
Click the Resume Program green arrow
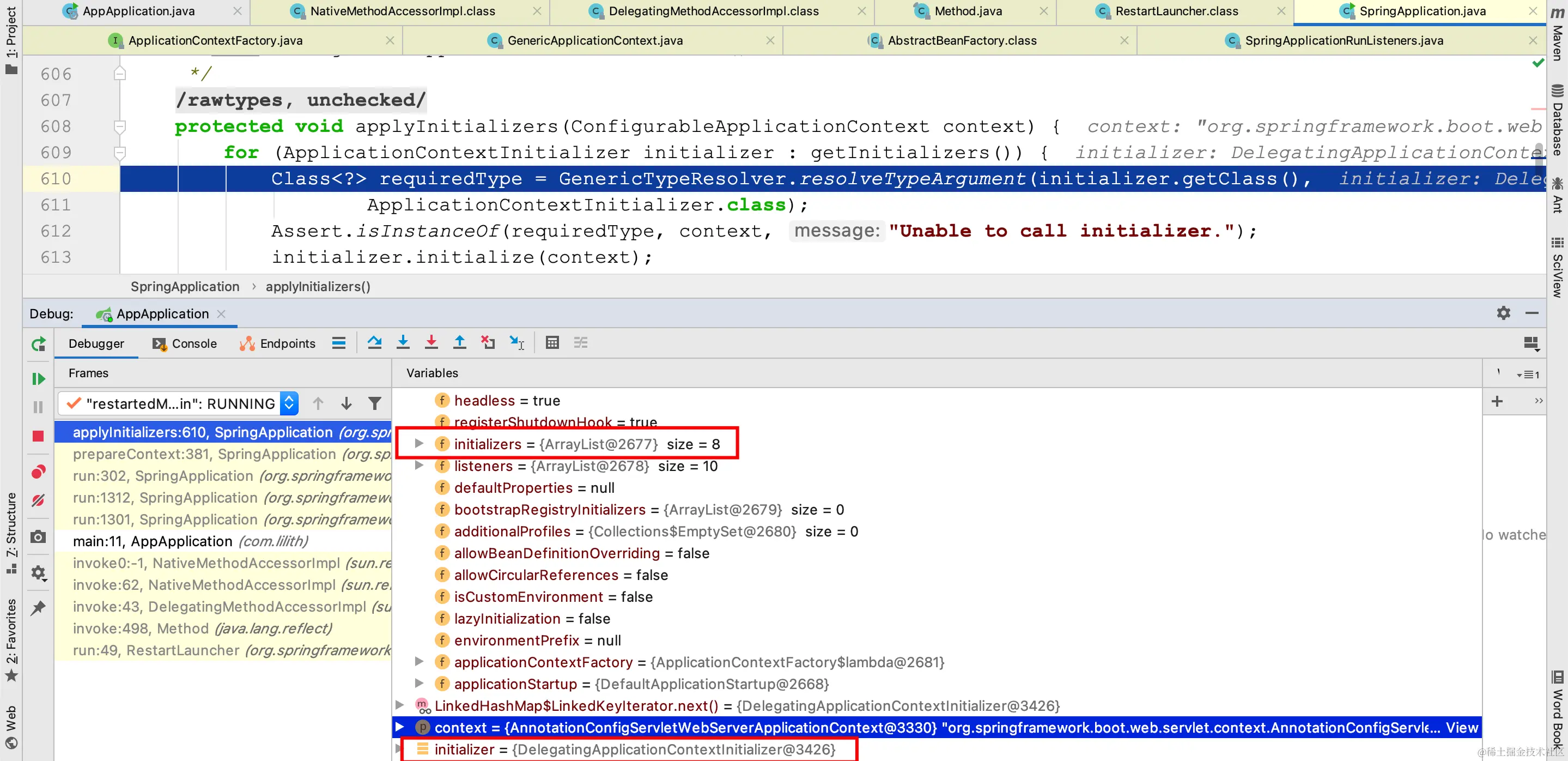[38, 379]
